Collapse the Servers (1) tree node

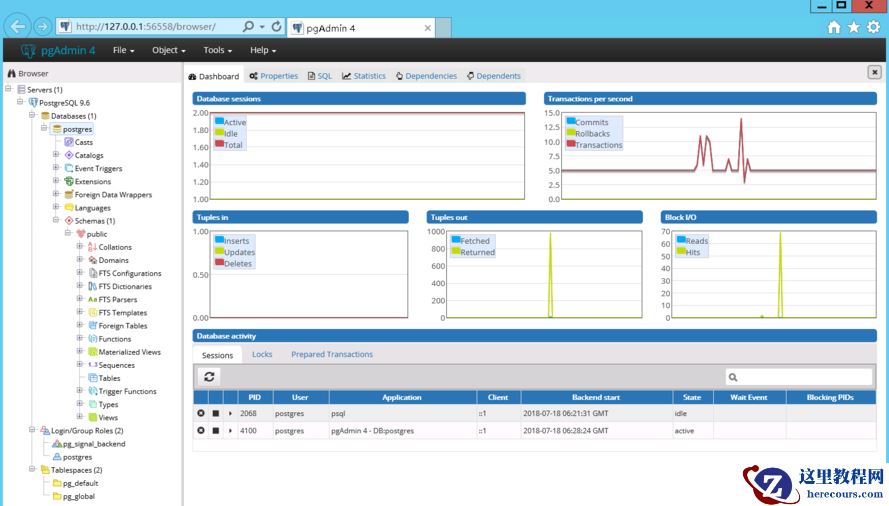coord(9,89)
